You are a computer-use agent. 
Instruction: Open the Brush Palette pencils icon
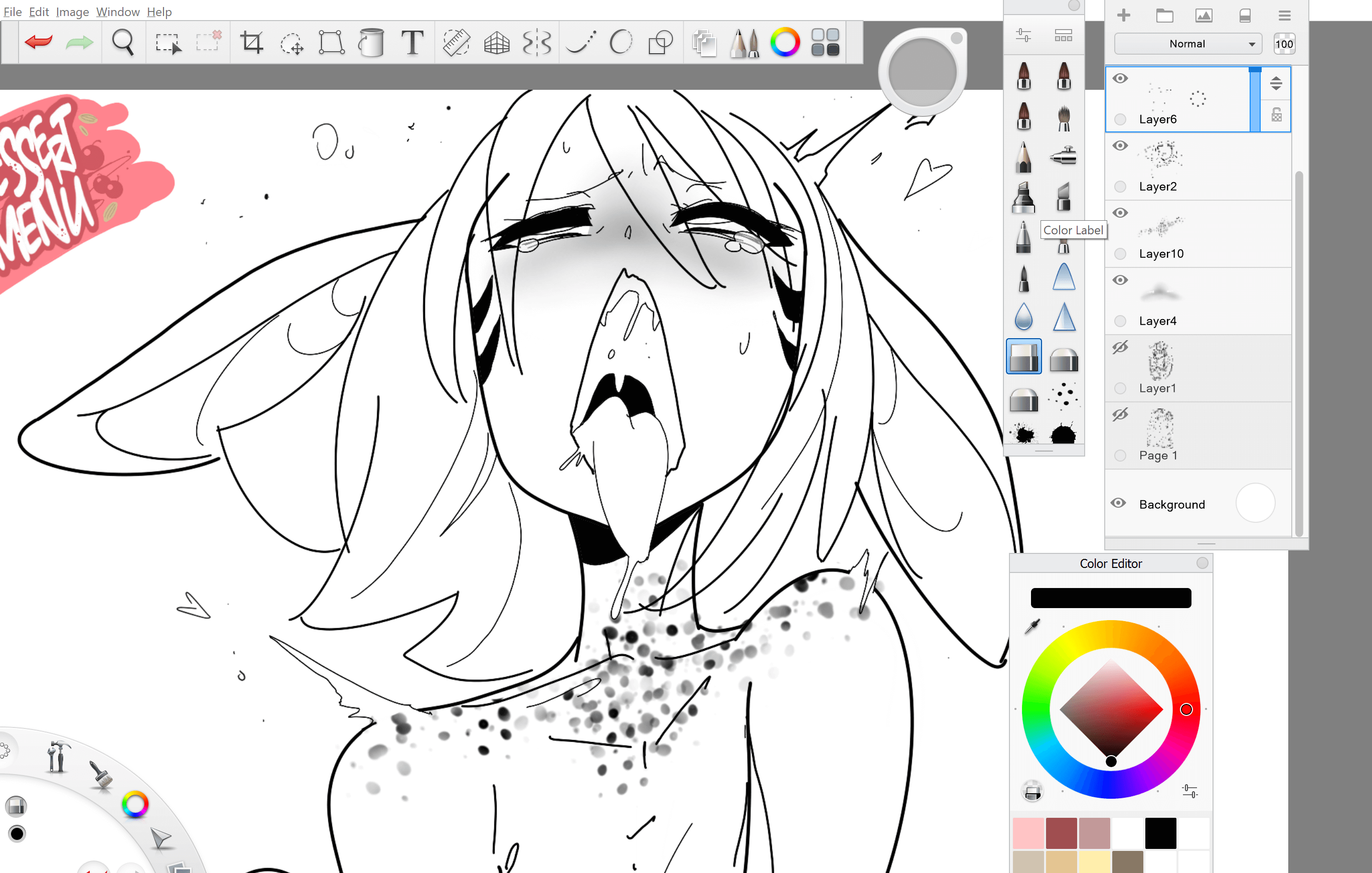744,43
